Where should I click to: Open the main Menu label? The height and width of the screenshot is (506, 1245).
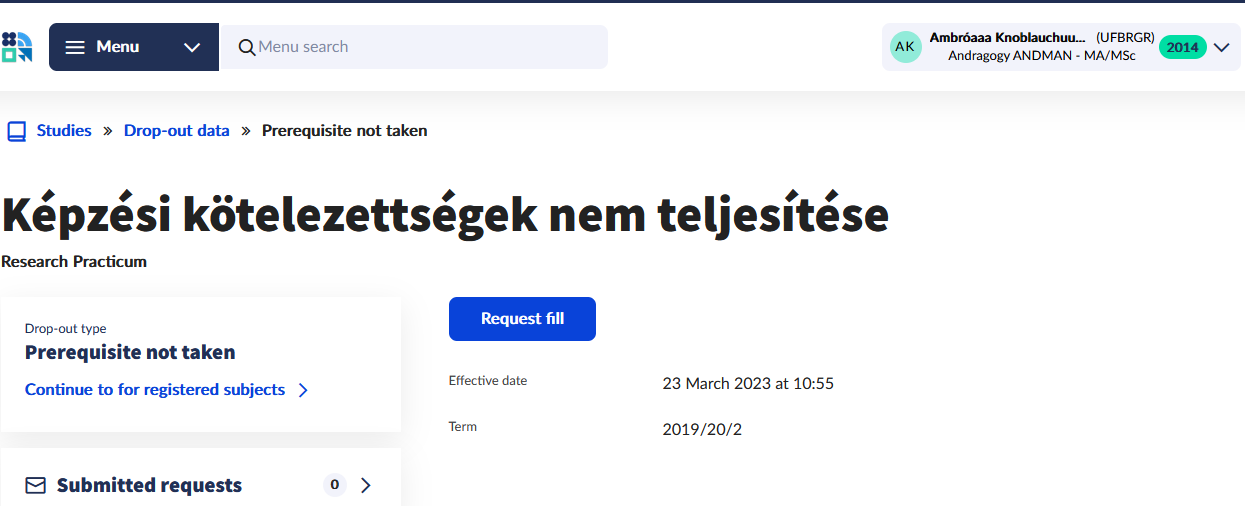(117, 47)
